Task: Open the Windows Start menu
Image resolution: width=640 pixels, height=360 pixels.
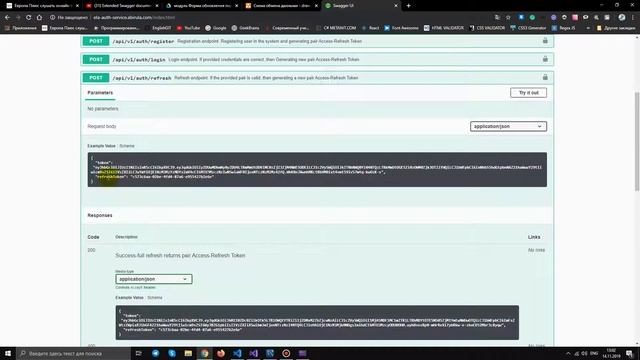Action: coord(8,353)
